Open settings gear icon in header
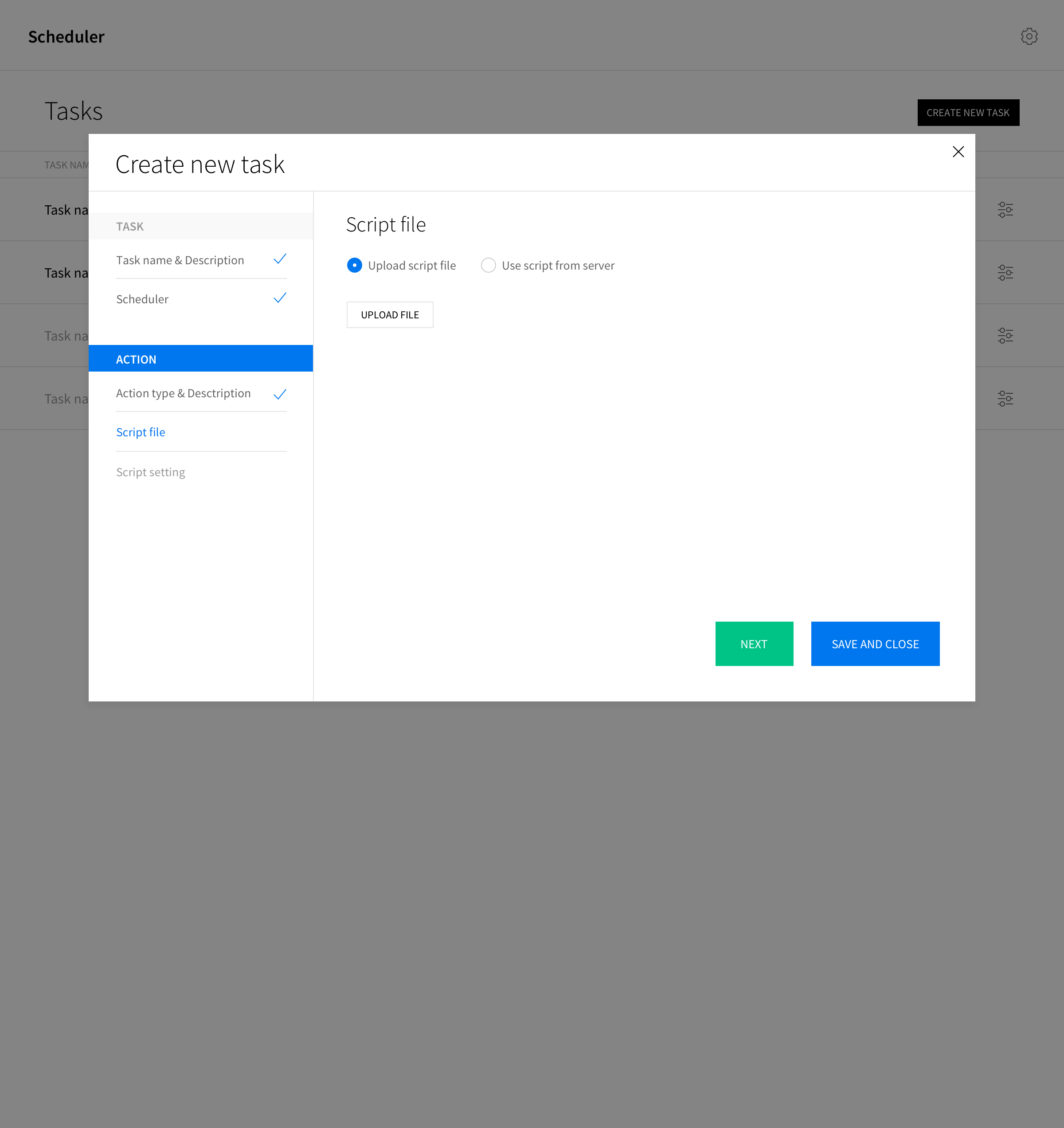The image size is (1064, 1128). click(1029, 37)
